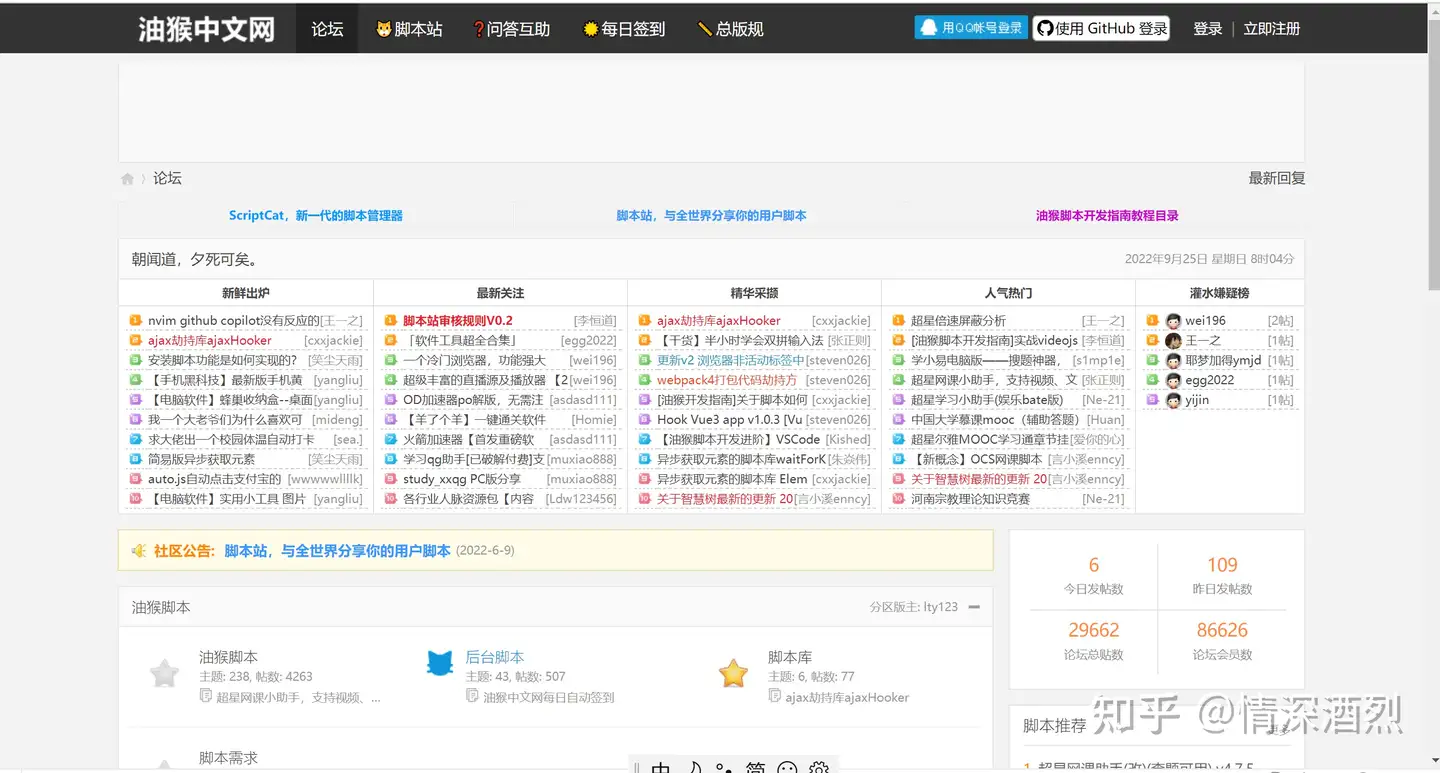Select the 人气热门 column header
The image size is (1440, 773).
click(x=1009, y=293)
